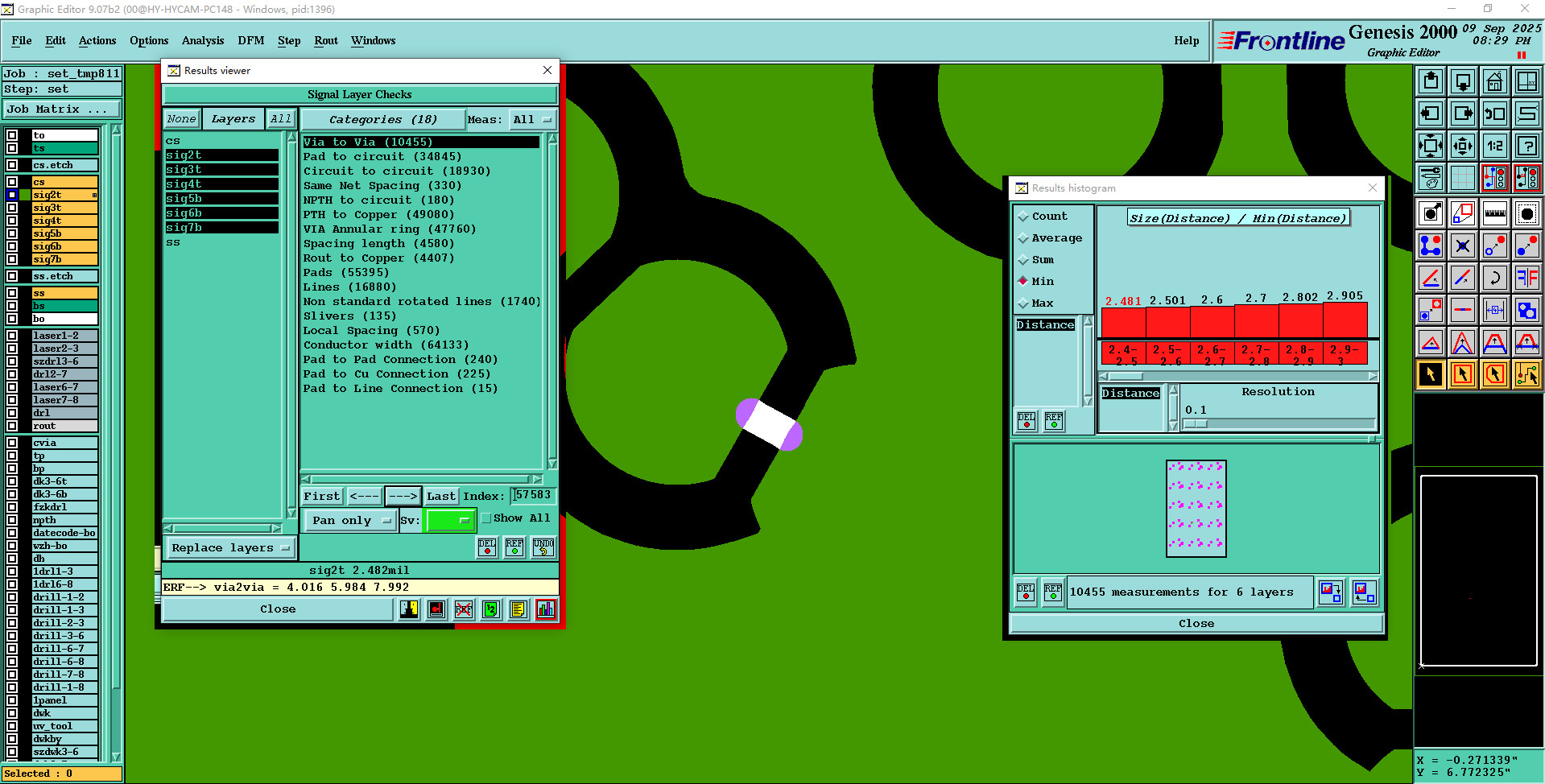Image resolution: width=1545 pixels, height=784 pixels.
Task: Click the home view icon in right toolbar
Action: point(1495,81)
